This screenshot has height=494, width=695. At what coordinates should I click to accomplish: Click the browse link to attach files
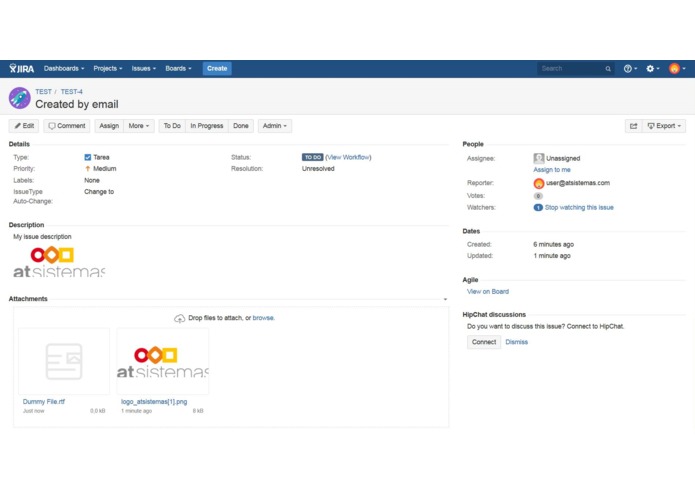pos(263,318)
